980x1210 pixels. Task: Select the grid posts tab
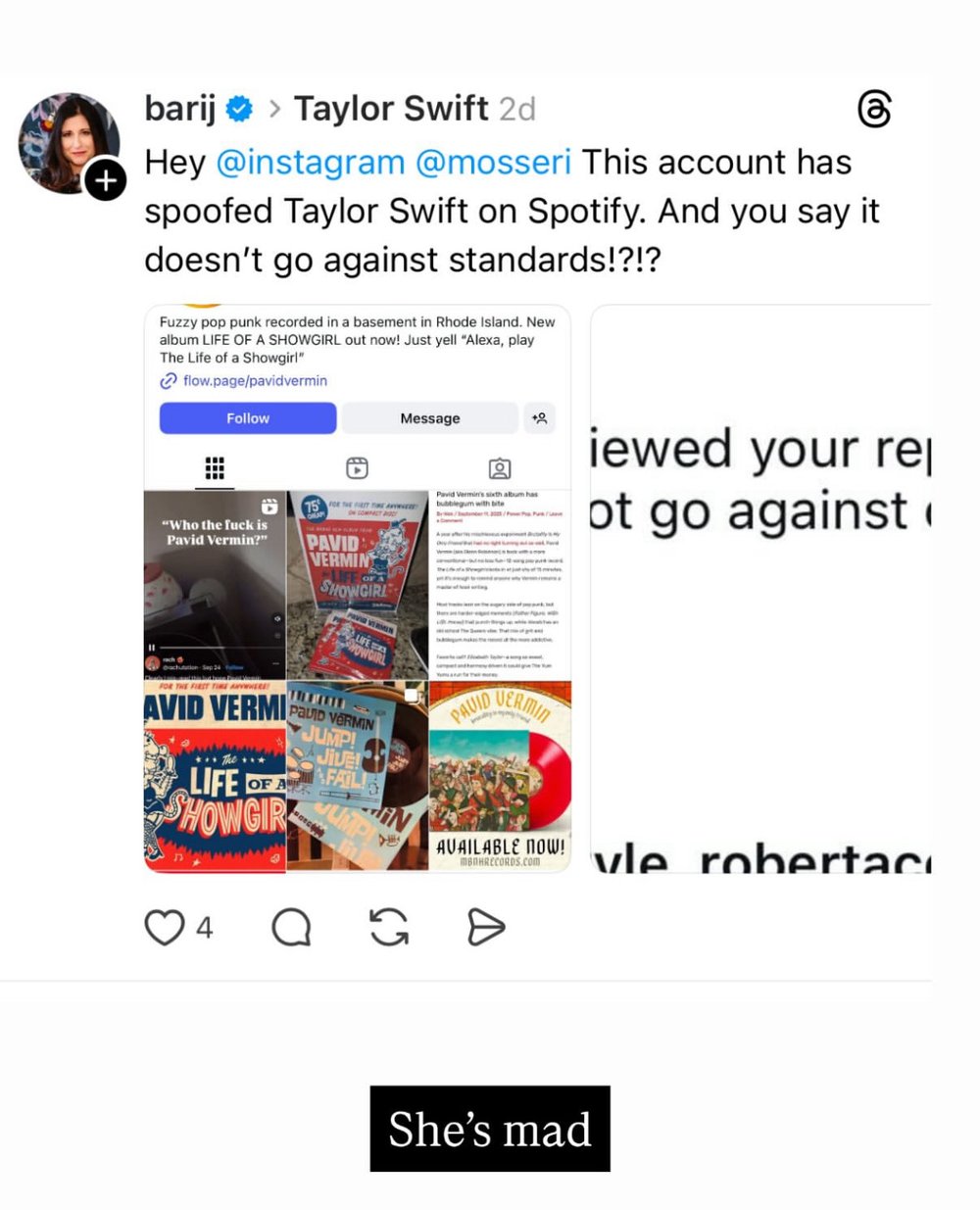215,468
